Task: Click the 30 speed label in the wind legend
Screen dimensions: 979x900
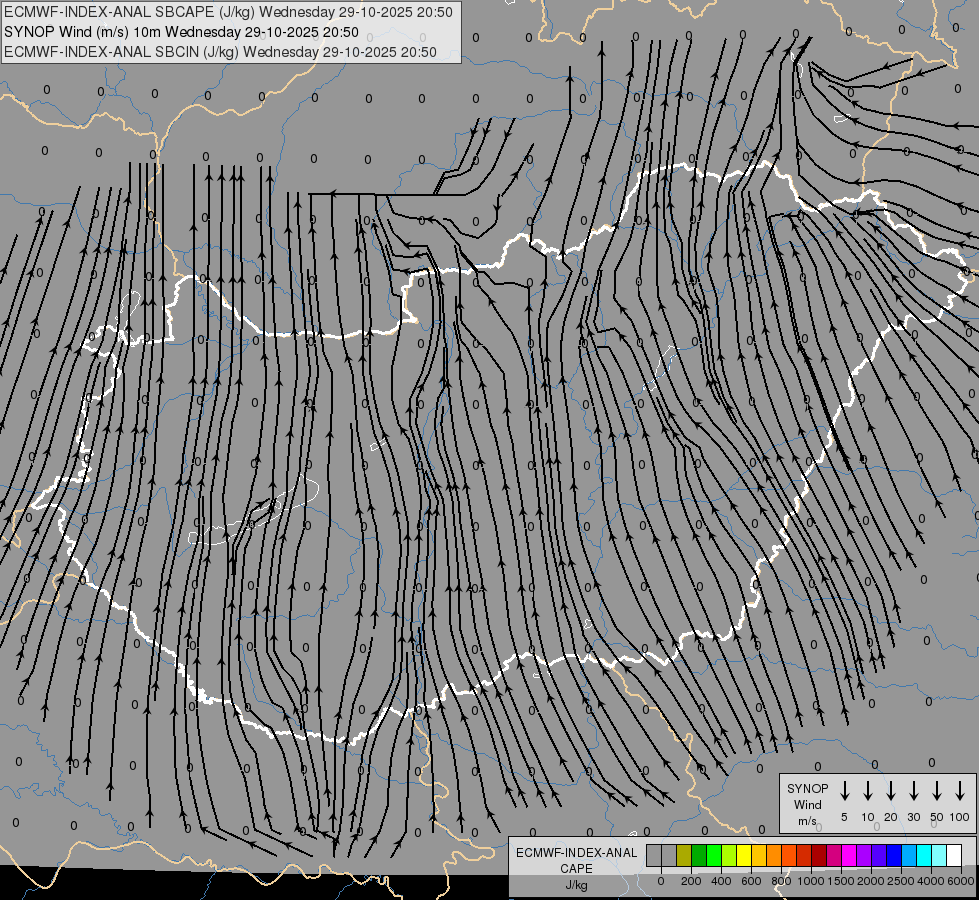Action: point(913,817)
